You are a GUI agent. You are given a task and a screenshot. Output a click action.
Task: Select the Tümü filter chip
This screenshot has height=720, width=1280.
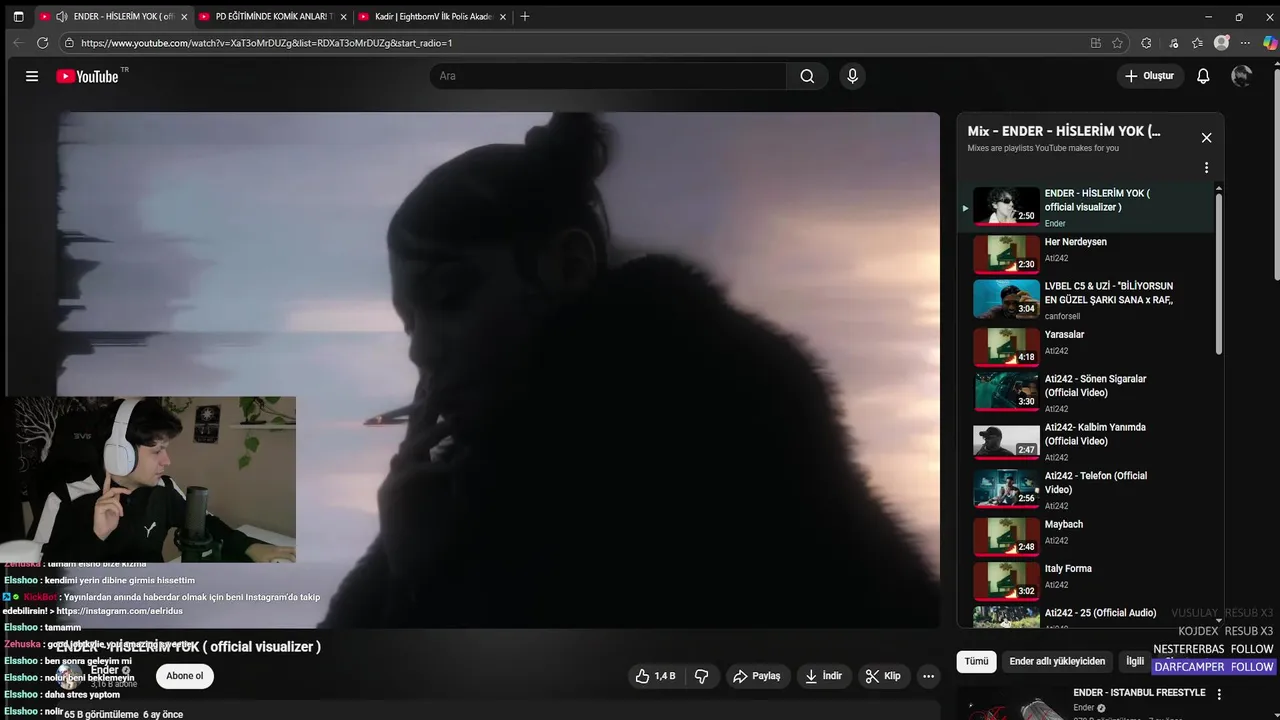coord(976,661)
